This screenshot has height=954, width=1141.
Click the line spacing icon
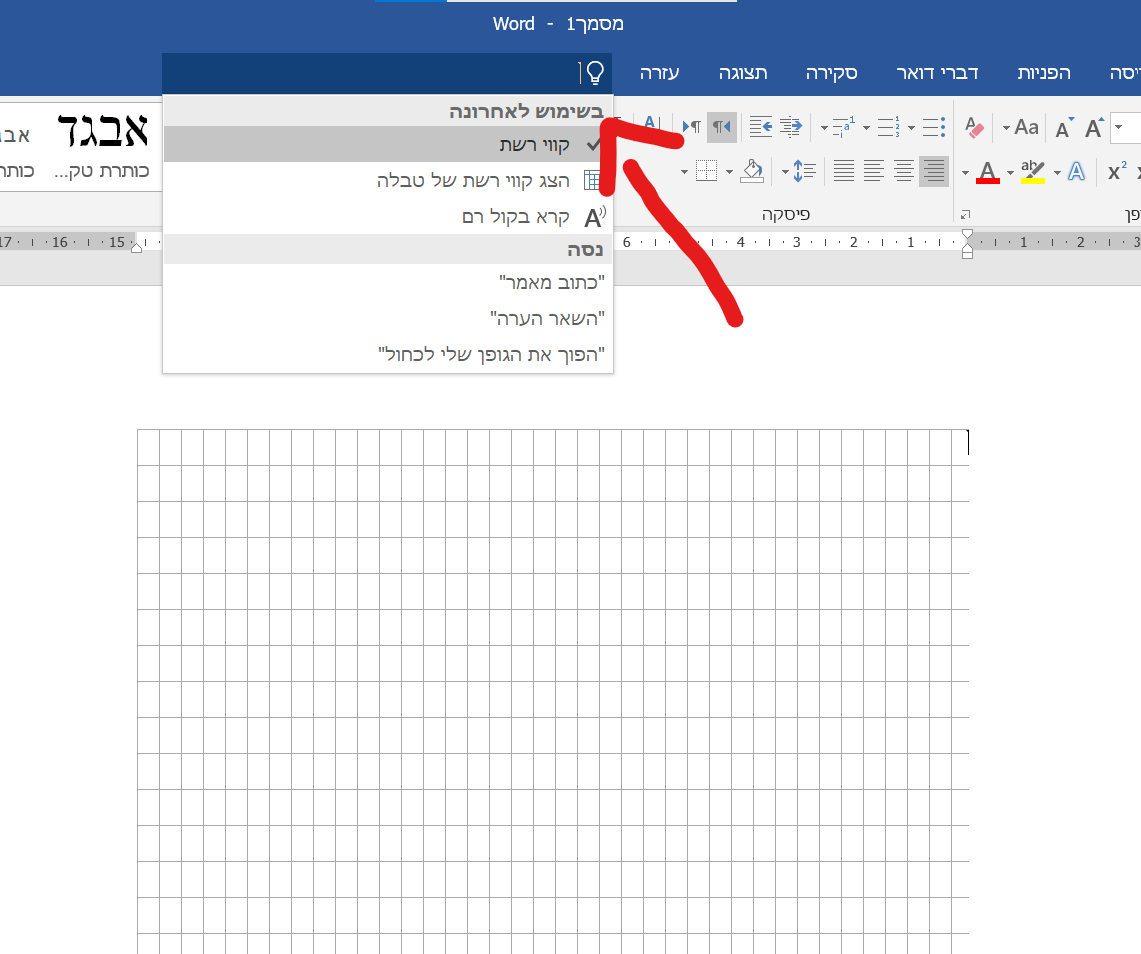[805, 172]
